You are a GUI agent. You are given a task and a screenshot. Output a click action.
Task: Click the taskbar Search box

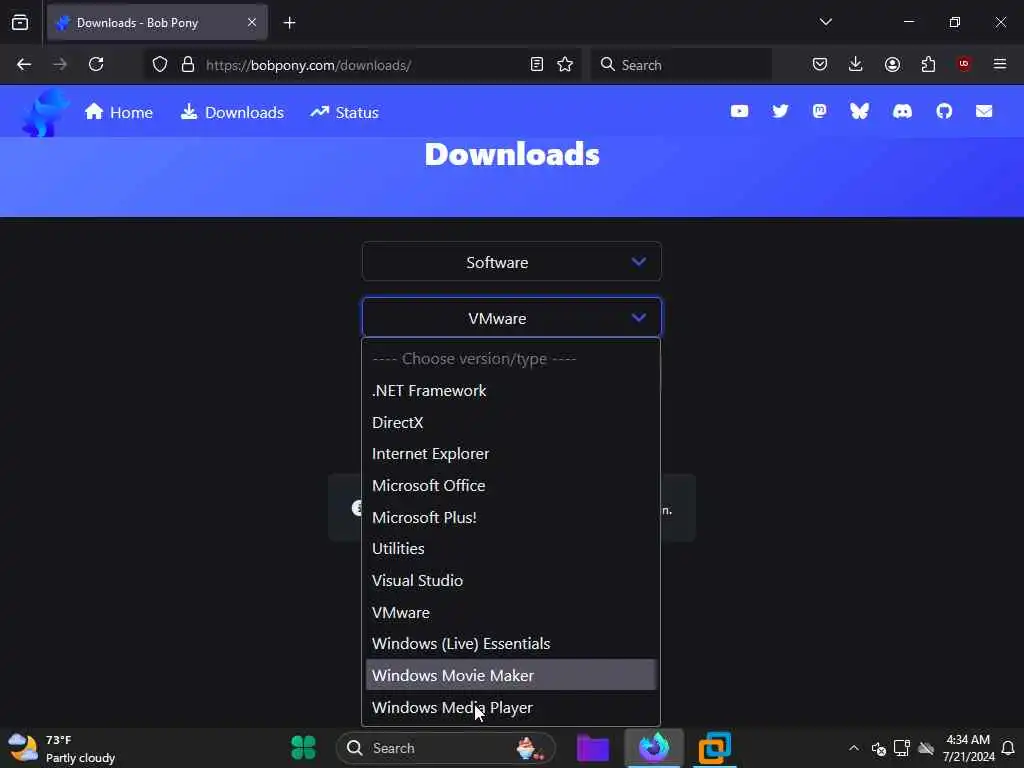[x=446, y=748]
